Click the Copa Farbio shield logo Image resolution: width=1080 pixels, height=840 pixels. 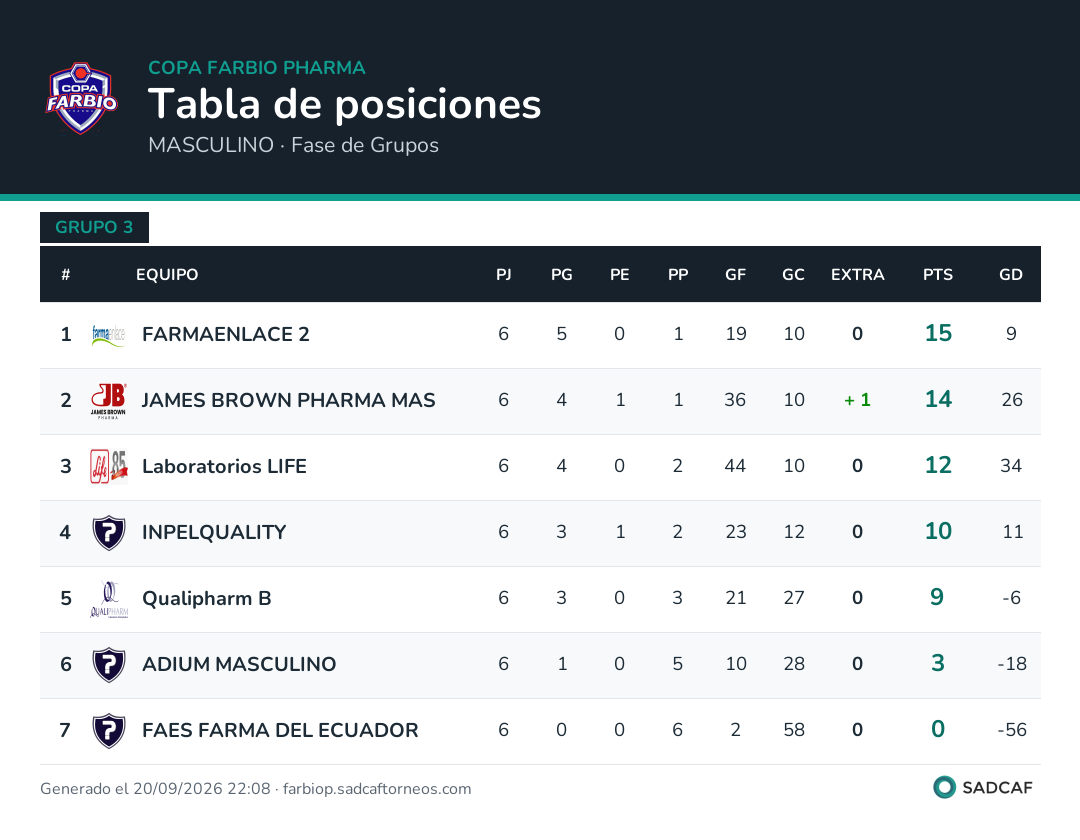(81, 98)
